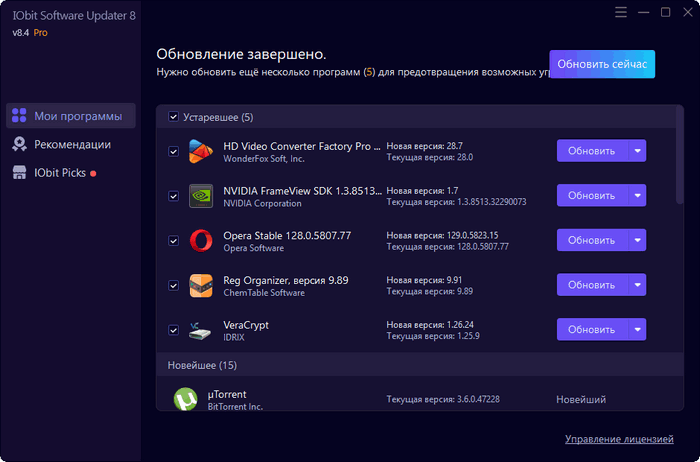
Task: Open the Управление лицензией link
Action: 619,439
